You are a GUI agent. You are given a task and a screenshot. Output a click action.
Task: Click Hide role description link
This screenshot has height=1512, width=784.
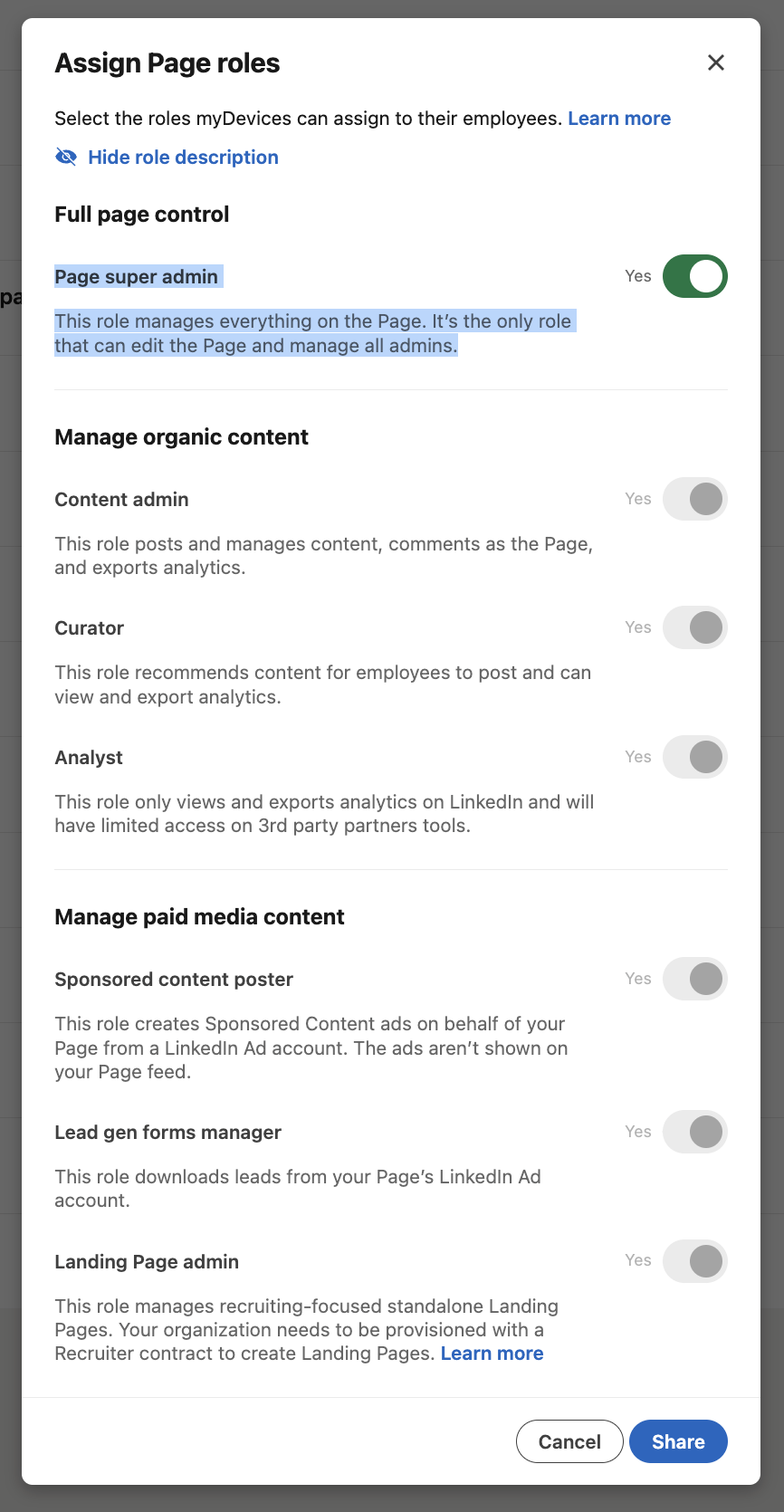[183, 158]
